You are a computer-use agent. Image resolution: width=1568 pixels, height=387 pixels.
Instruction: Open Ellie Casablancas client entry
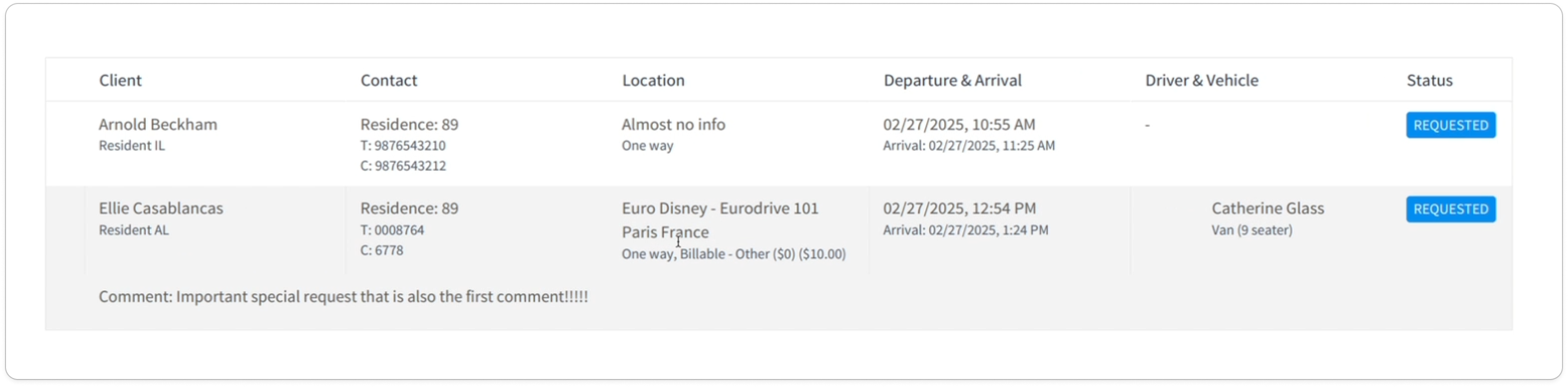(x=161, y=208)
